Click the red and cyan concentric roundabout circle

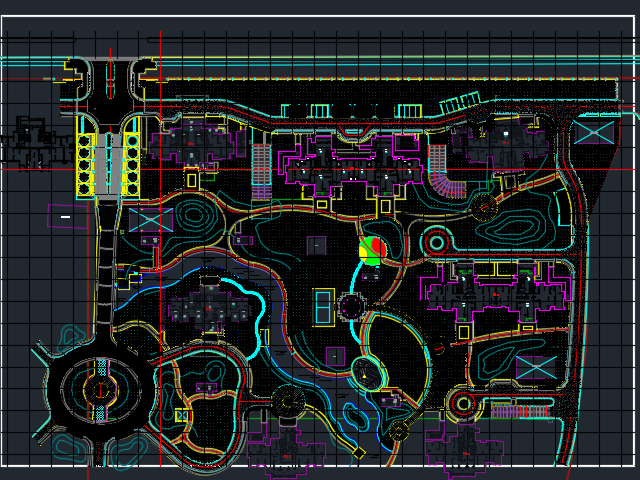click(x=436, y=243)
